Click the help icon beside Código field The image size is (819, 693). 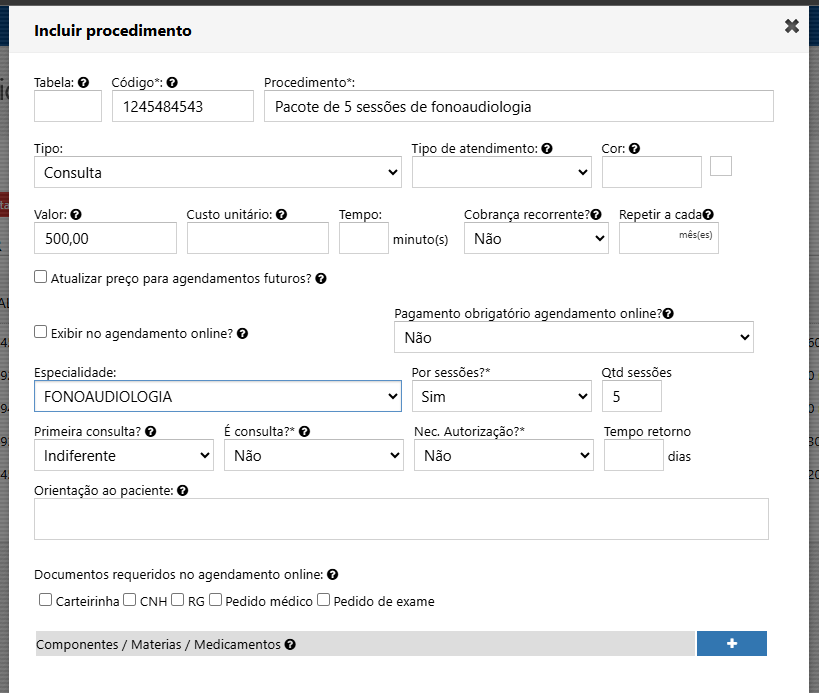coord(171,82)
